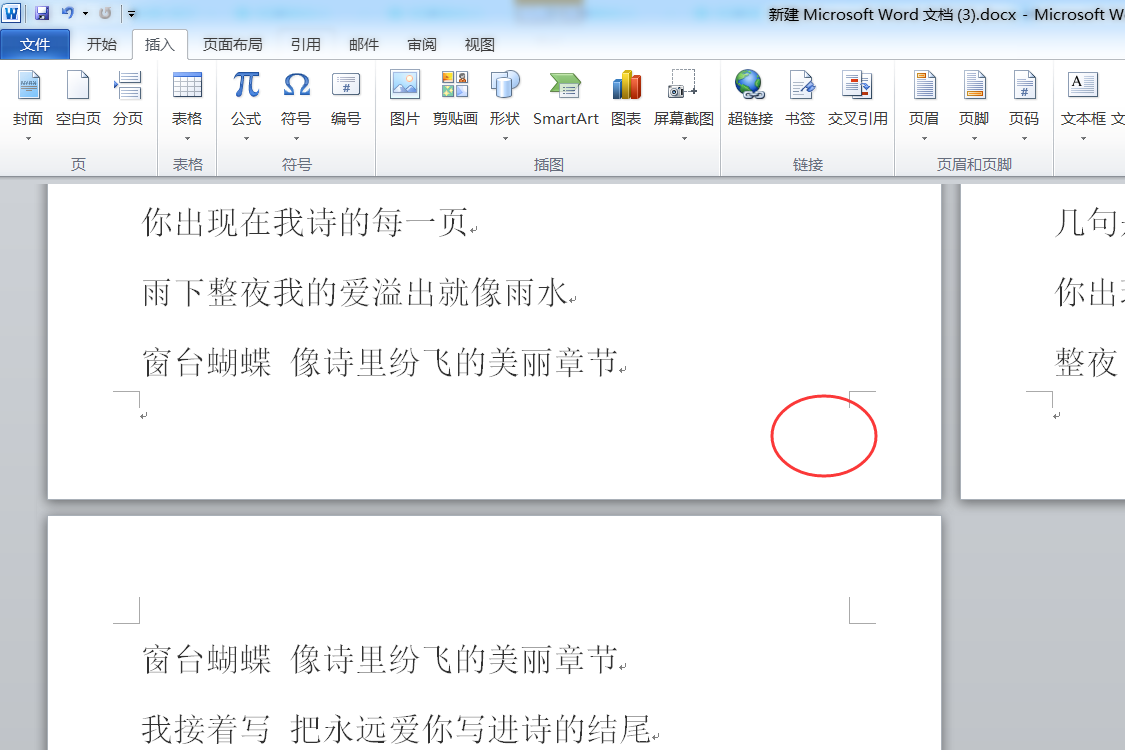Click the Page Number (页码) icon

click(1025, 85)
